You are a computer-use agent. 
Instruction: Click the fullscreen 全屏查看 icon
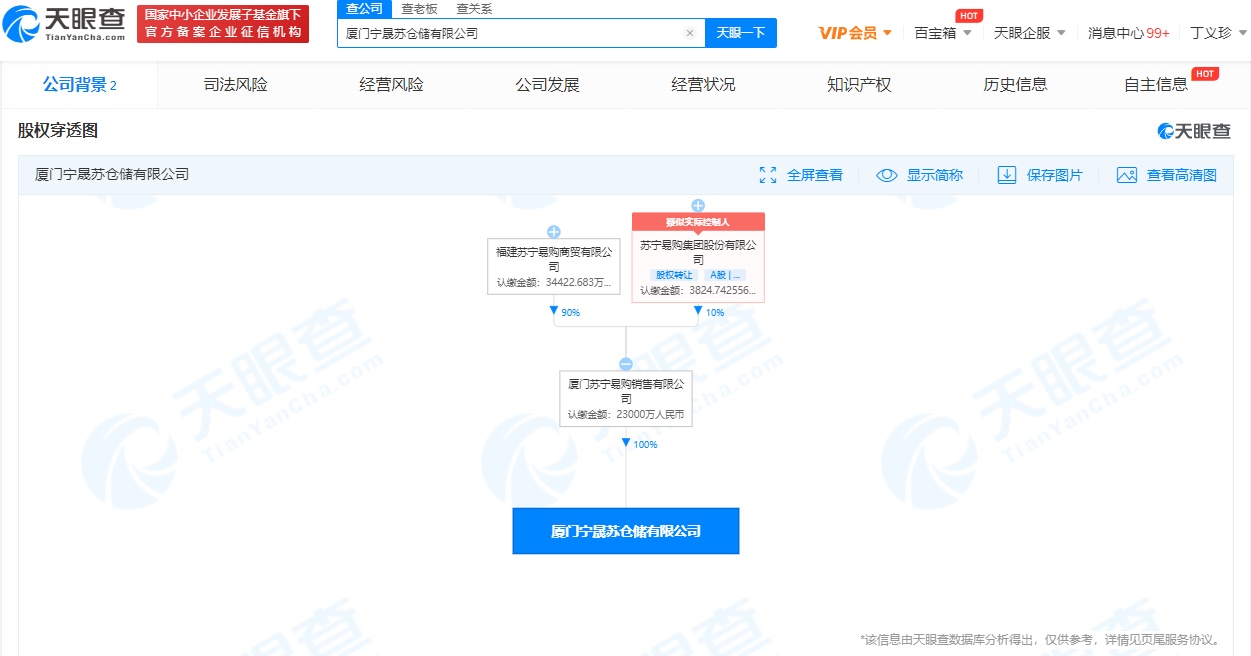pos(768,175)
